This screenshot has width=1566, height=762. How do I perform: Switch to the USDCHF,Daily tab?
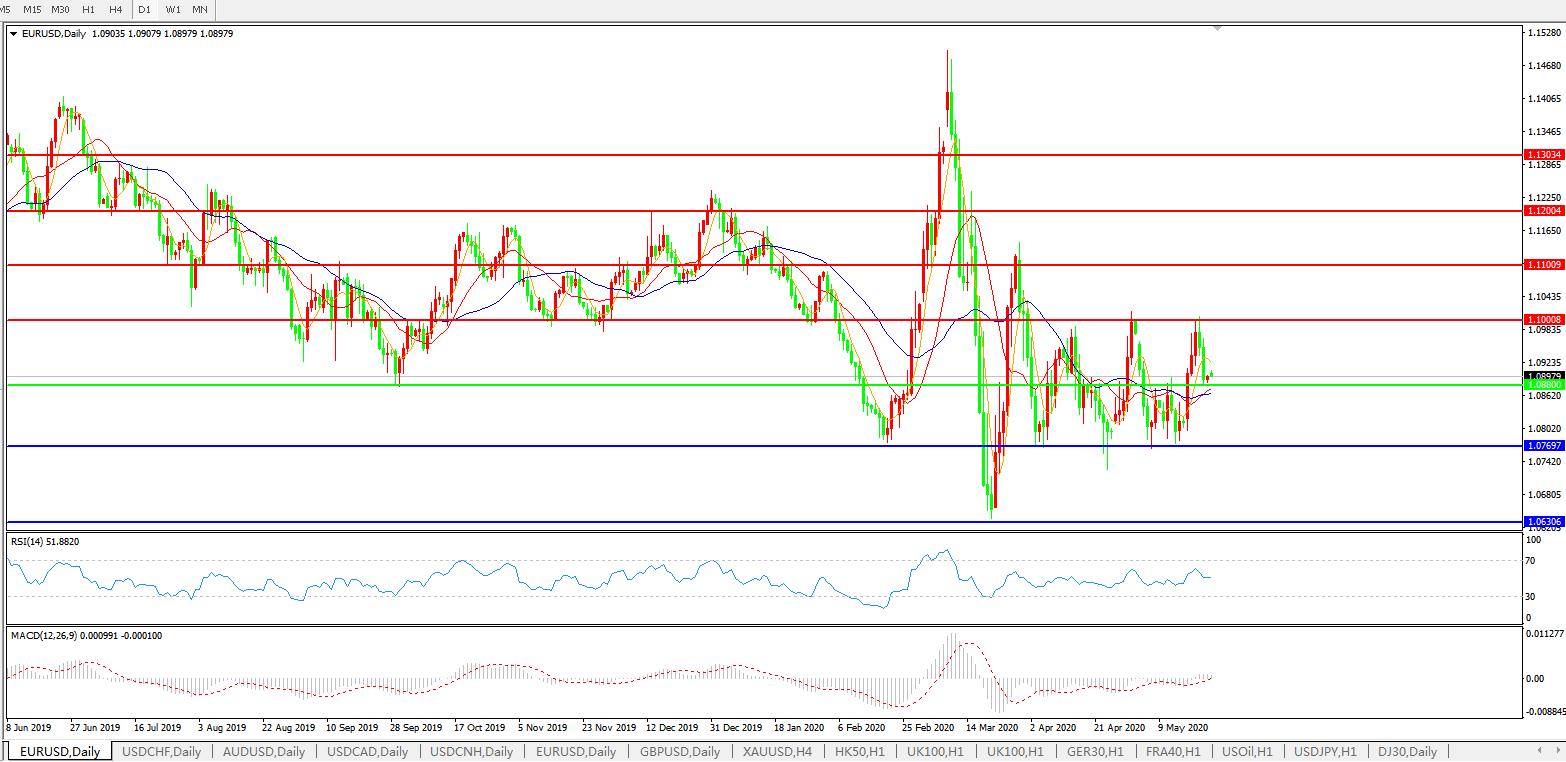coord(161,751)
